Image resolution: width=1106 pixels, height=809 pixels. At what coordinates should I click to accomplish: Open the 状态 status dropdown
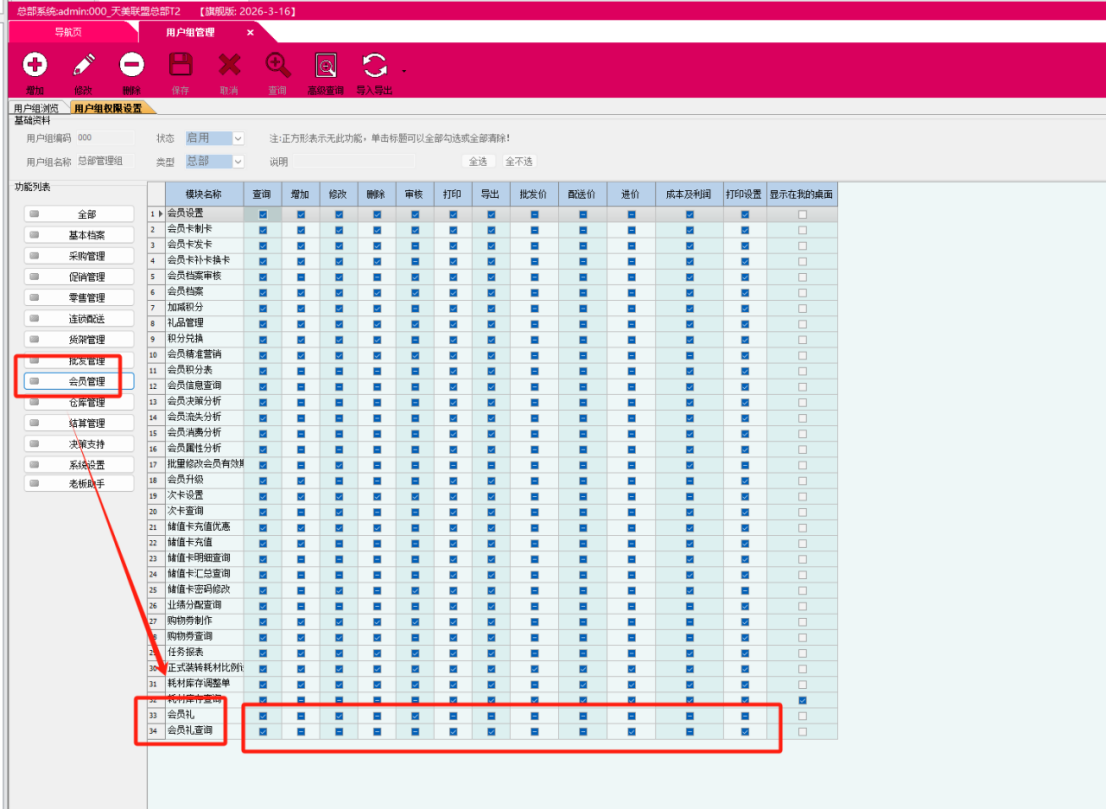[x=238, y=138]
